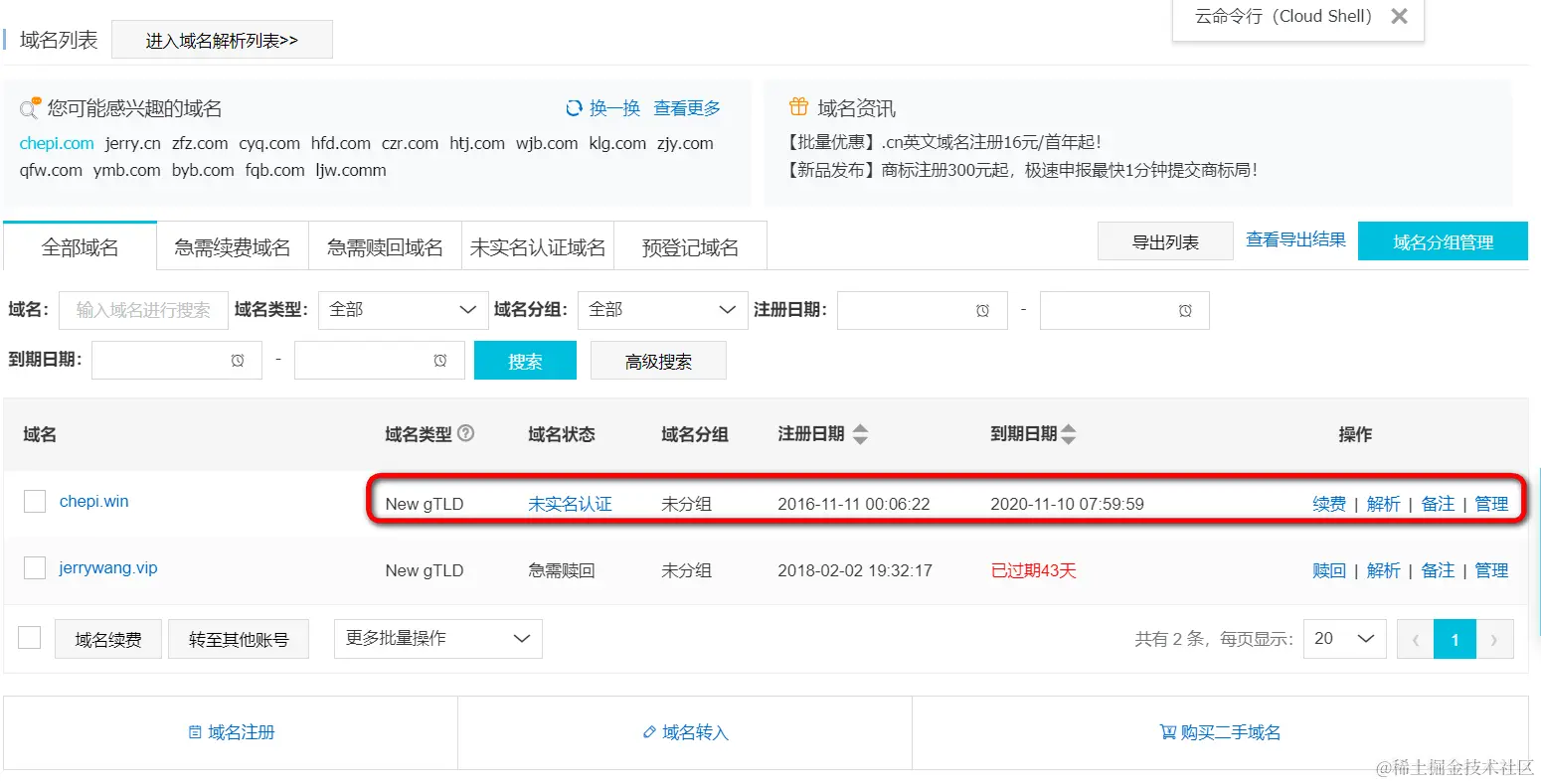1541x784 pixels.
Task: Open calendar icon in 注册日期 end field
Action: (1185, 311)
